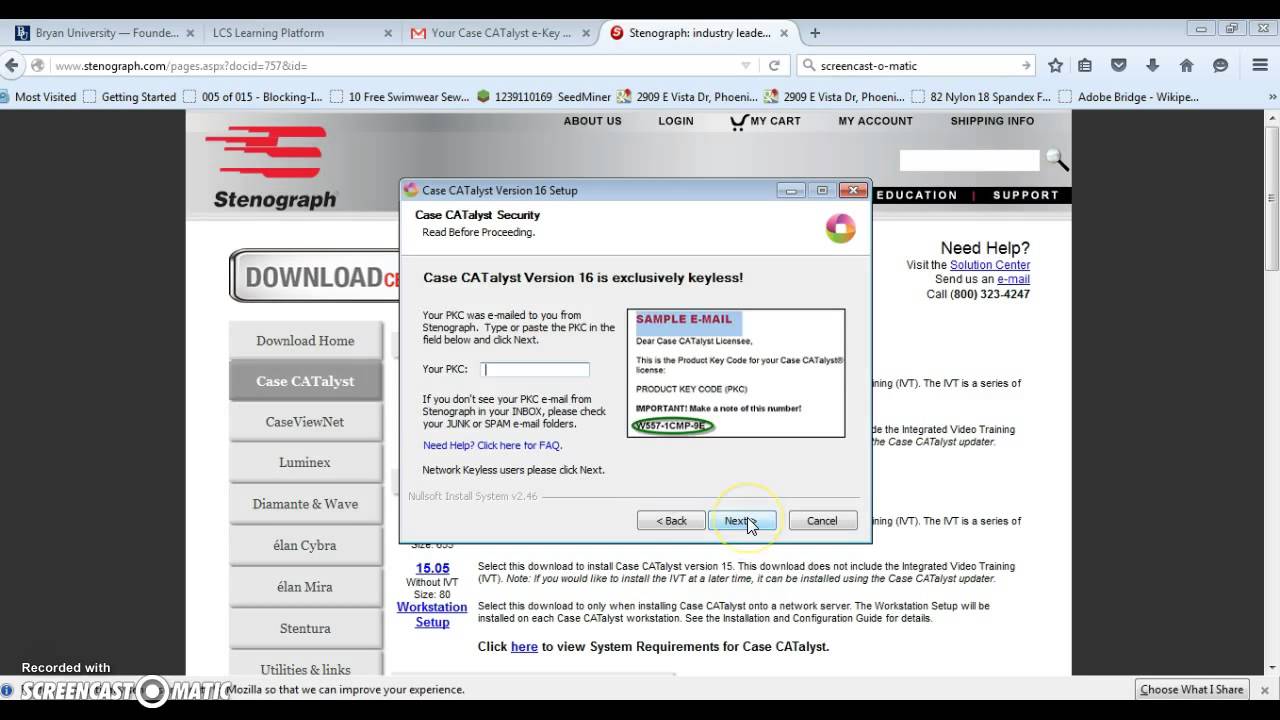
Task: Reload the page with the refresh icon
Action: (774, 65)
